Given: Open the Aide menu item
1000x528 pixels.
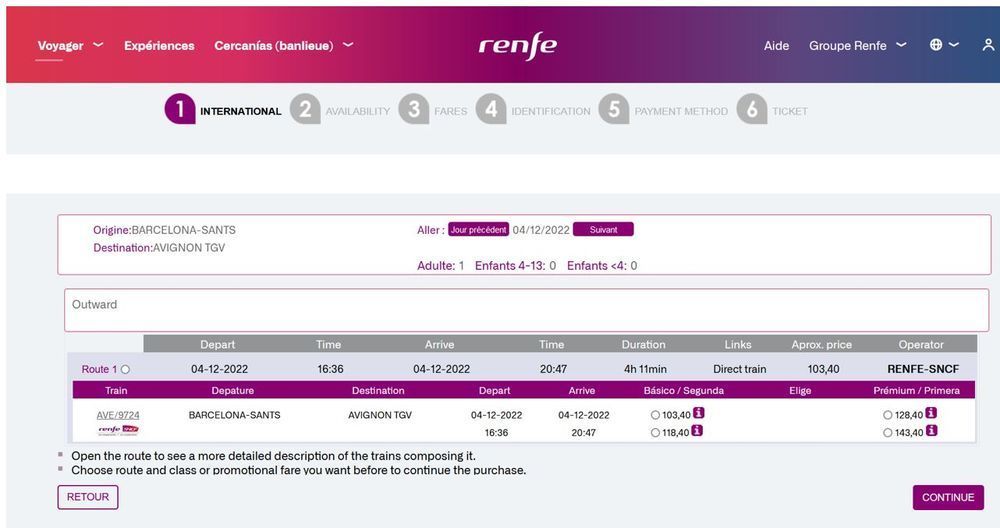Looking at the screenshot, I should (776, 45).
